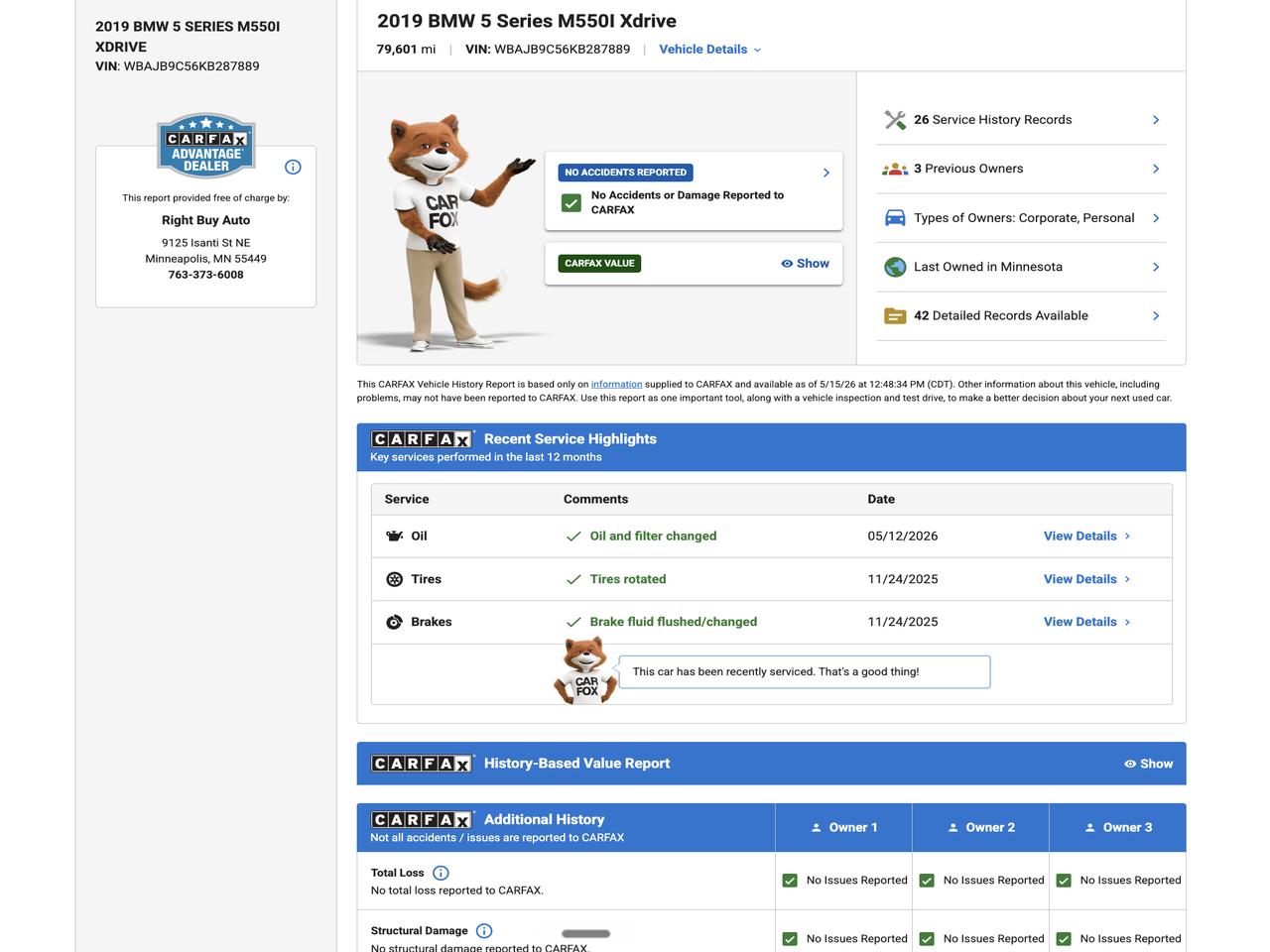Click the NO ACCIDENTS REPORTED badge

click(625, 173)
